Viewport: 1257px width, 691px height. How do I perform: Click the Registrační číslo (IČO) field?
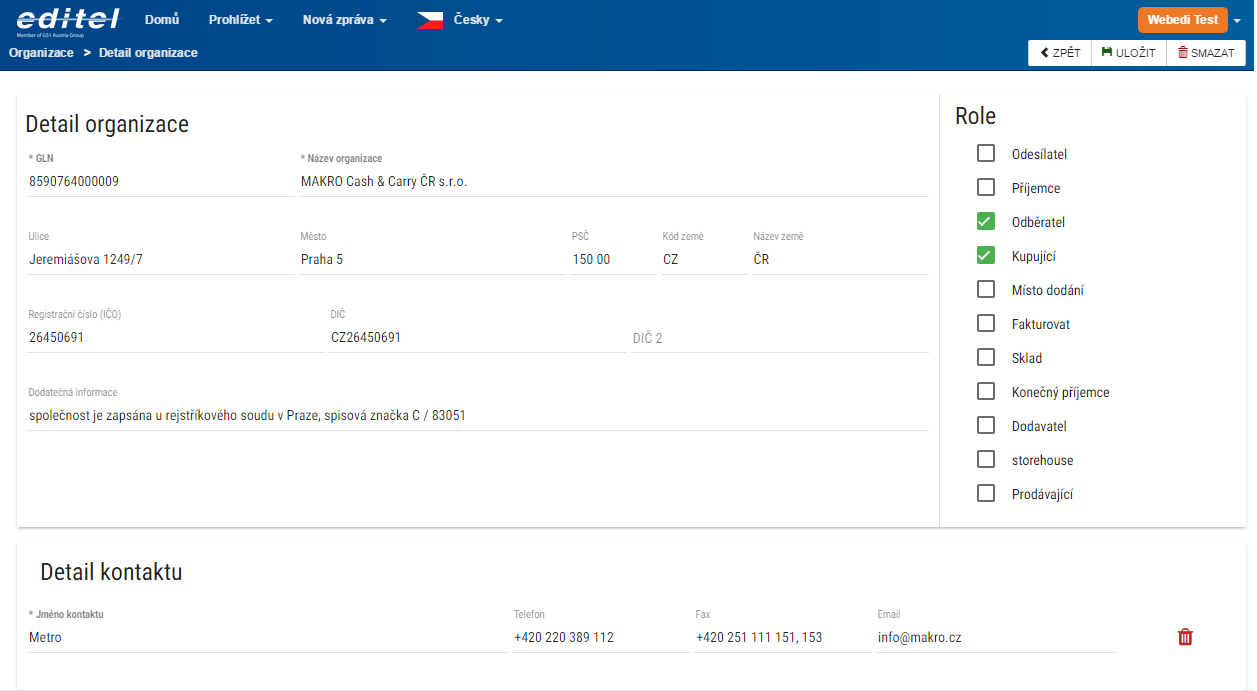(175, 338)
